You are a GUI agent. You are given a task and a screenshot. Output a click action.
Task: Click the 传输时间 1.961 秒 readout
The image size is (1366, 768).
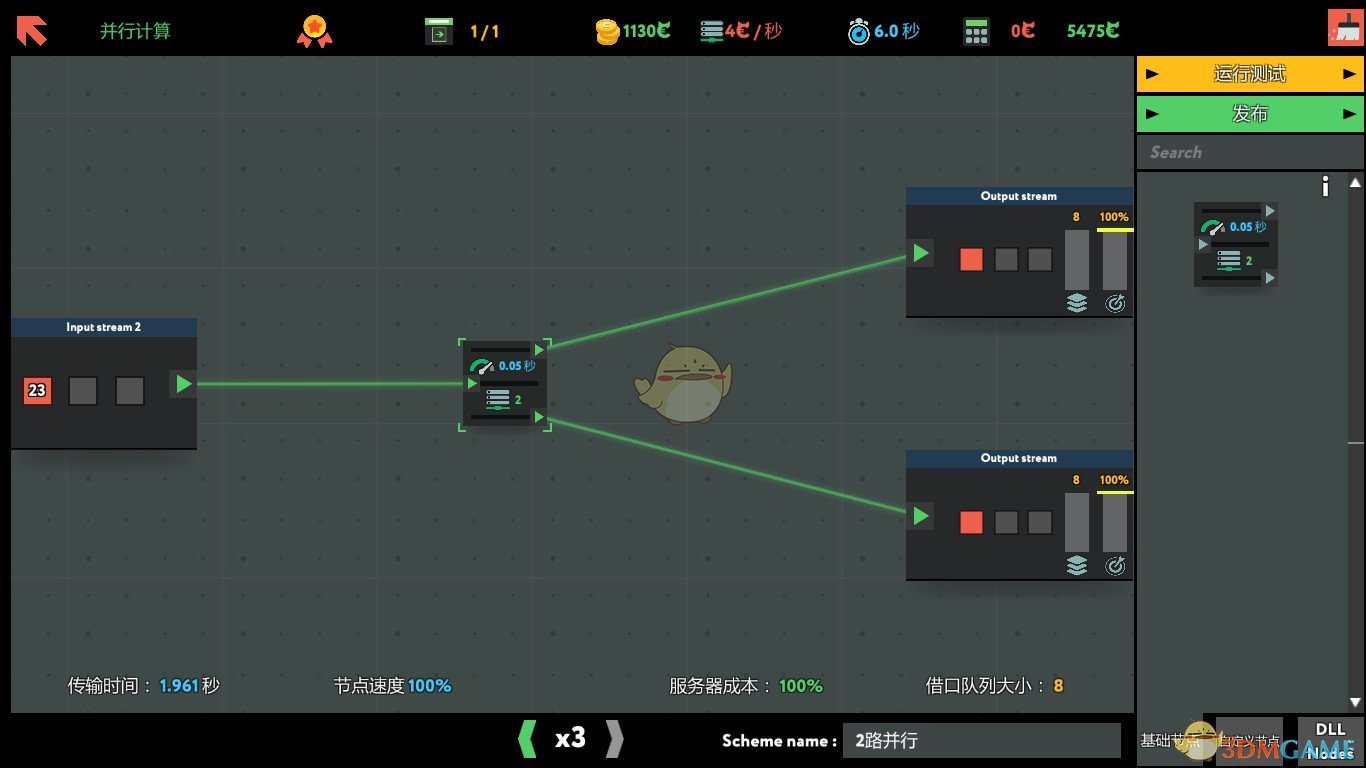144,686
